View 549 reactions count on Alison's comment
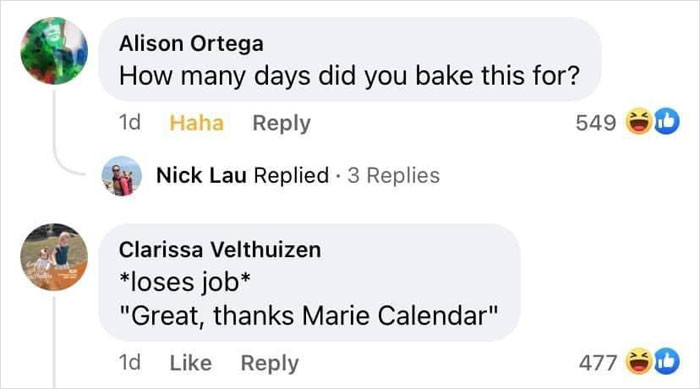Screen dimensions: 700x389 pyautogui.click(x=596, y=122)
